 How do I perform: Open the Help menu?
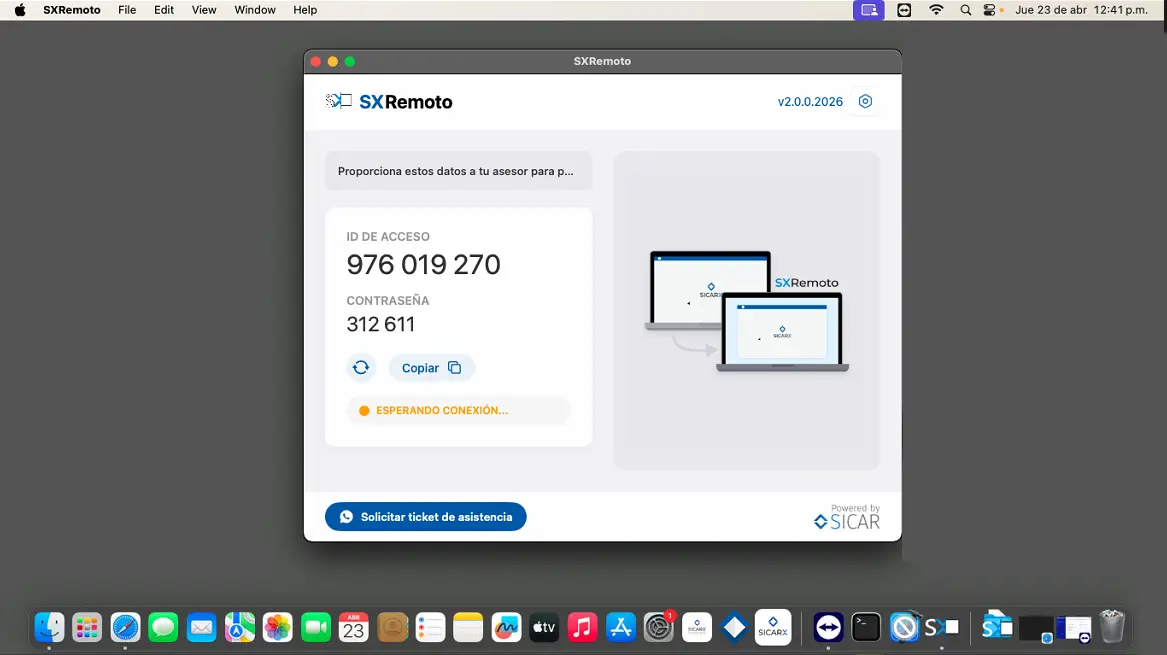coord(305,10)
